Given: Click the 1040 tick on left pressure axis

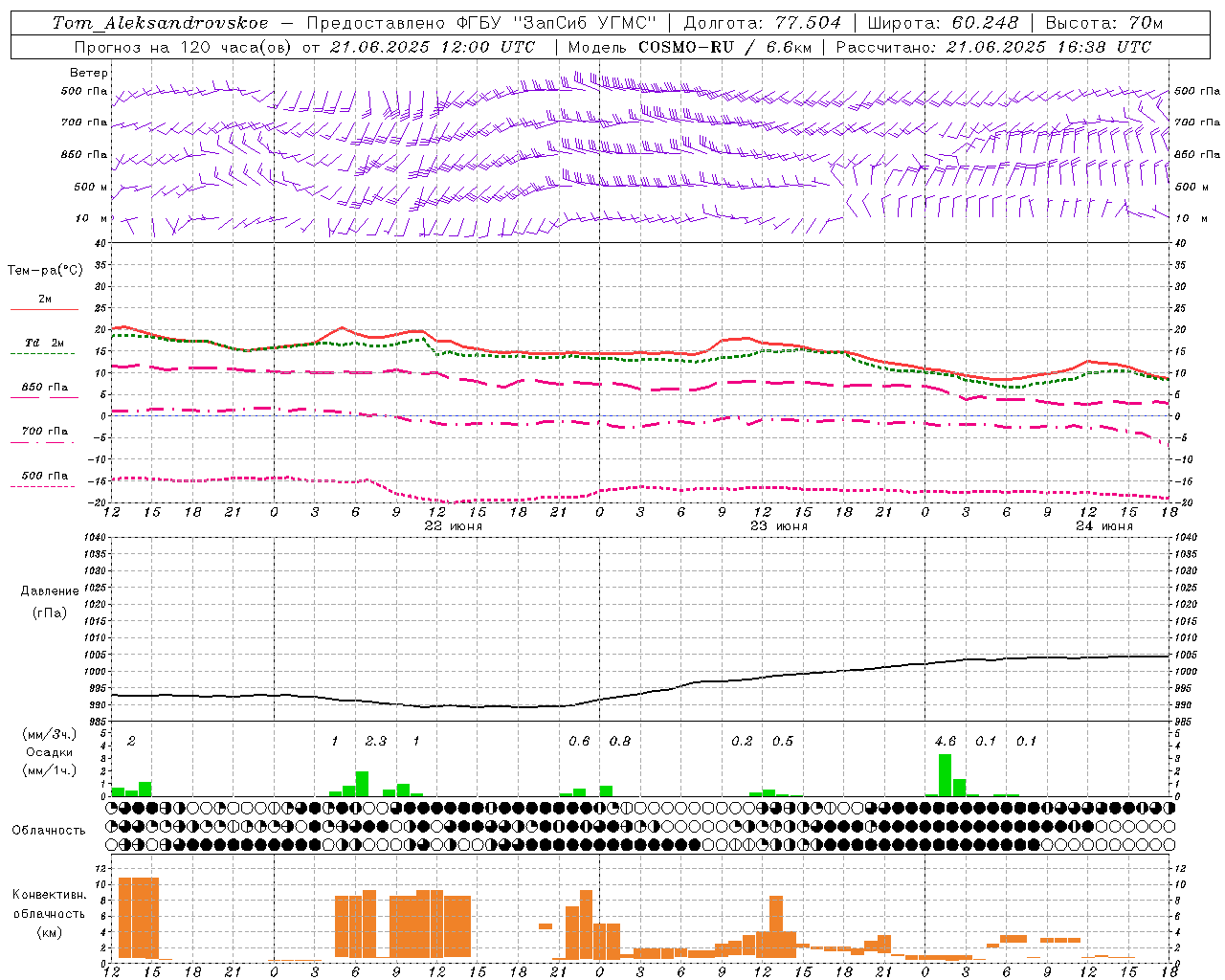Looking at the screenshot, I should coord(95,538).
